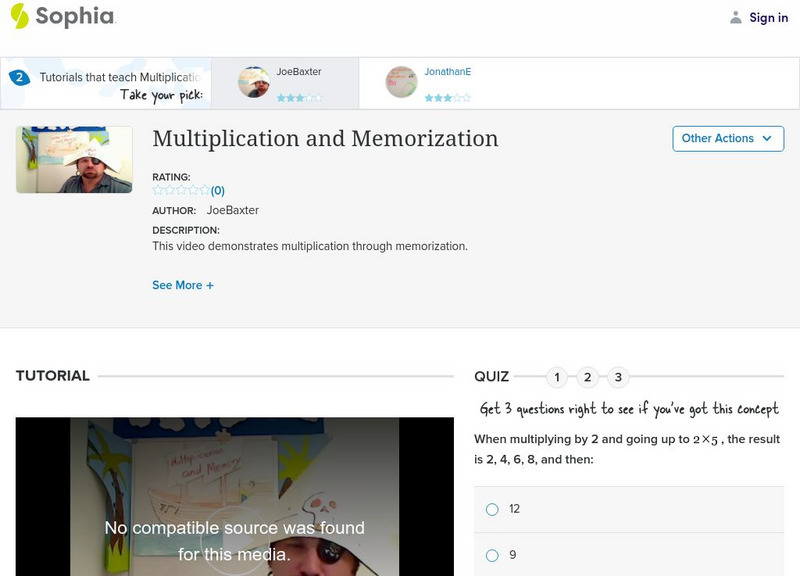Open quiz question step 3 circle
800x576 pixels.
[620, 377]
